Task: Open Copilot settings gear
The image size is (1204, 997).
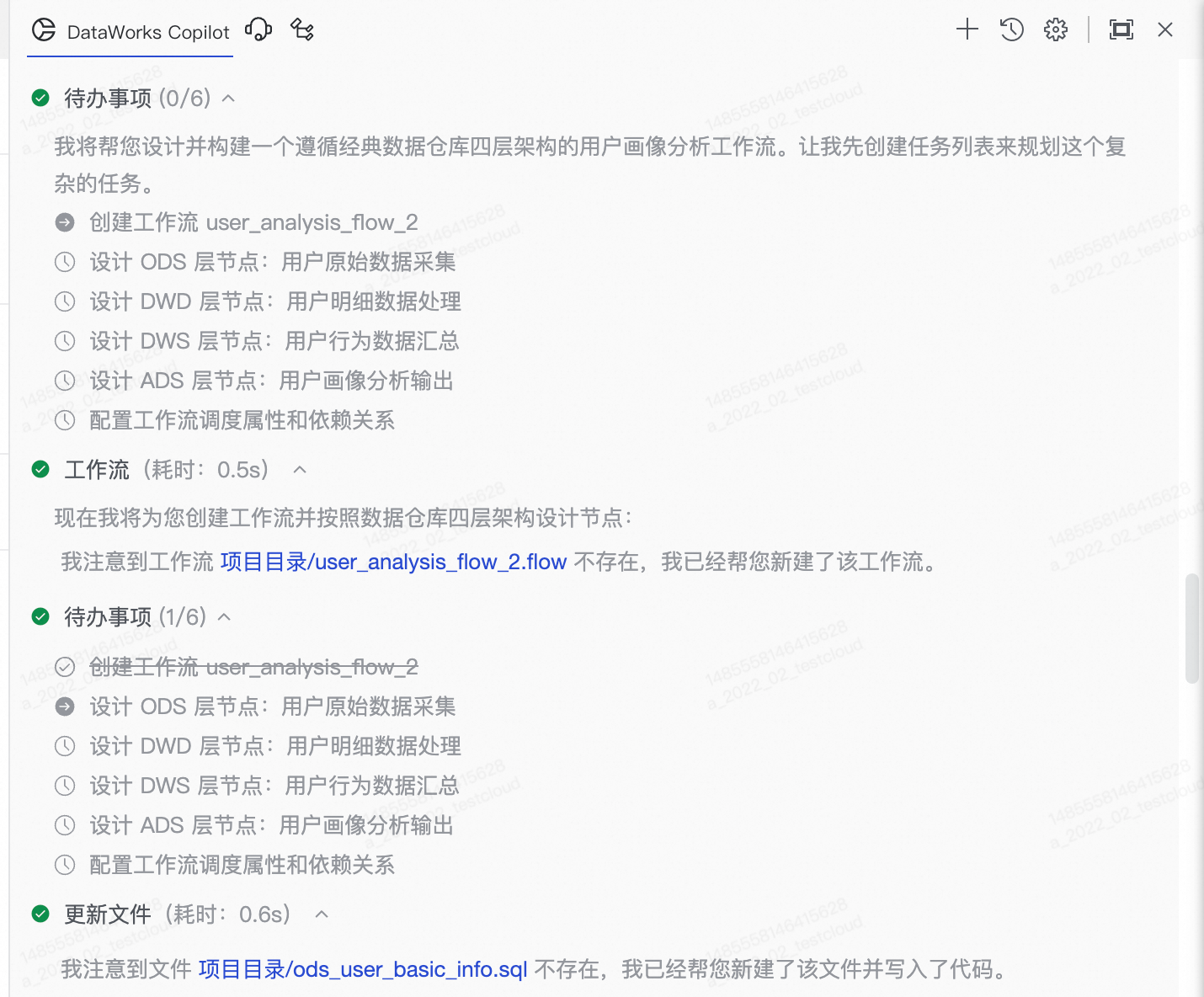Action: 1056,29
